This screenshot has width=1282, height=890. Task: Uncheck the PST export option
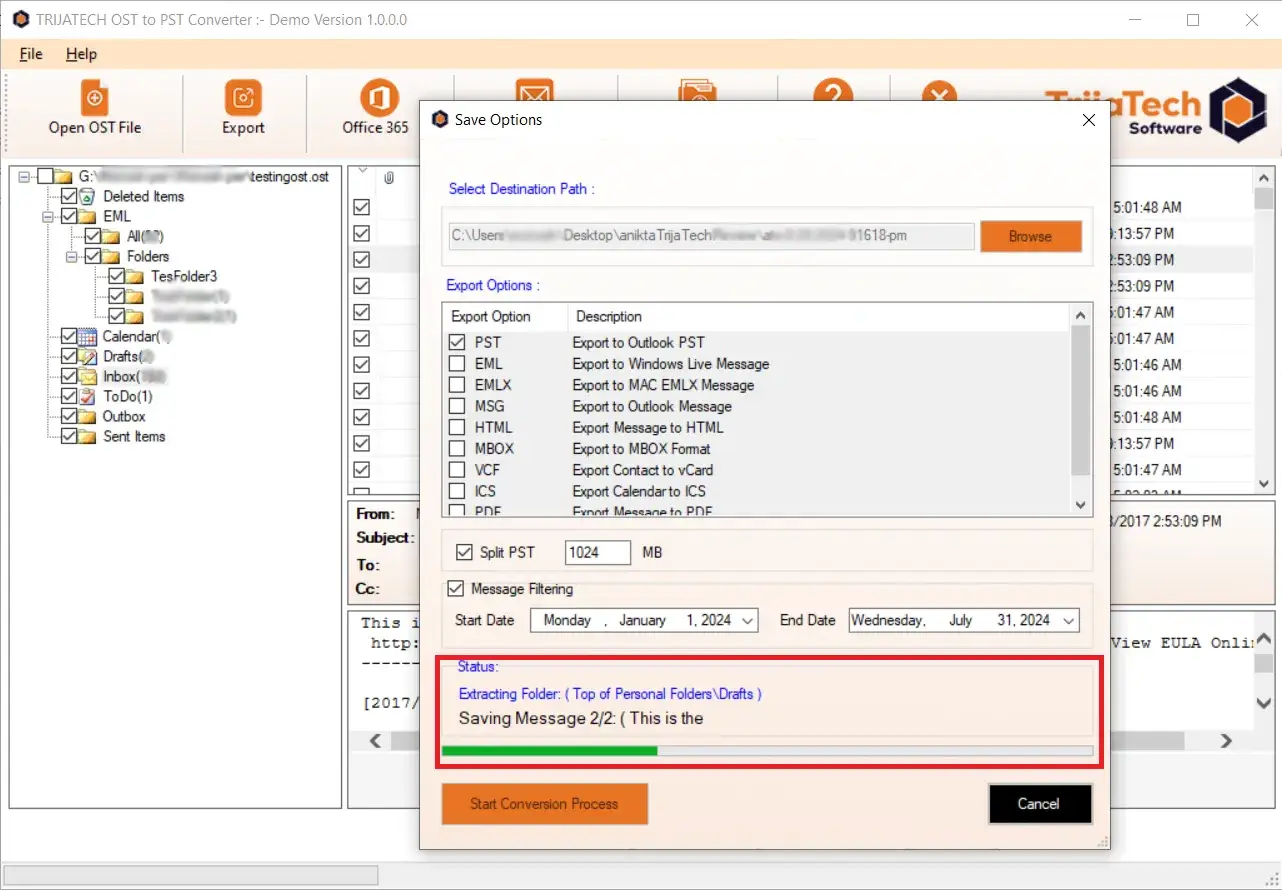click(x=457, y=342)
